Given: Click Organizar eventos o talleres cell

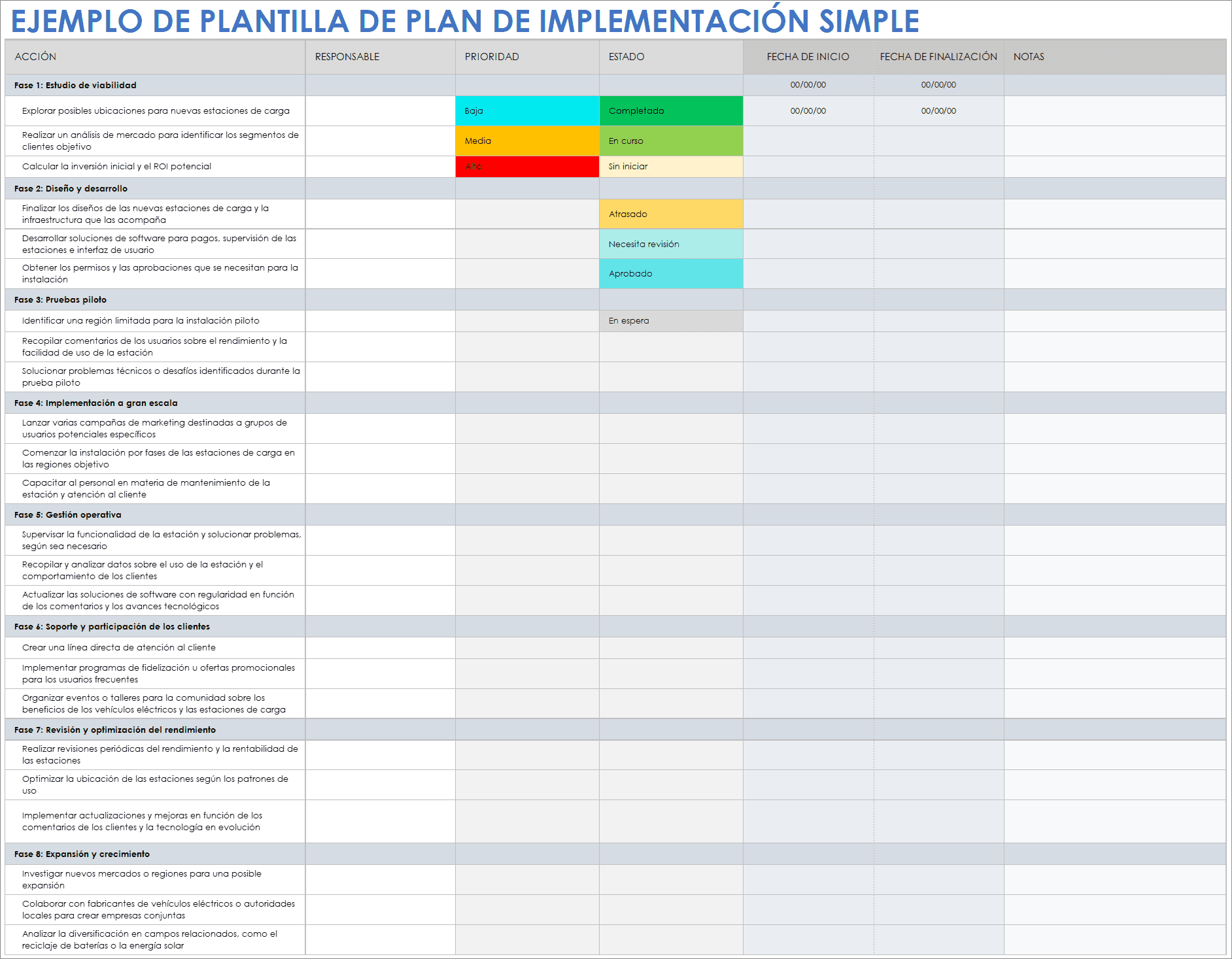Looking at the screenshot, I should pos(155,704).
